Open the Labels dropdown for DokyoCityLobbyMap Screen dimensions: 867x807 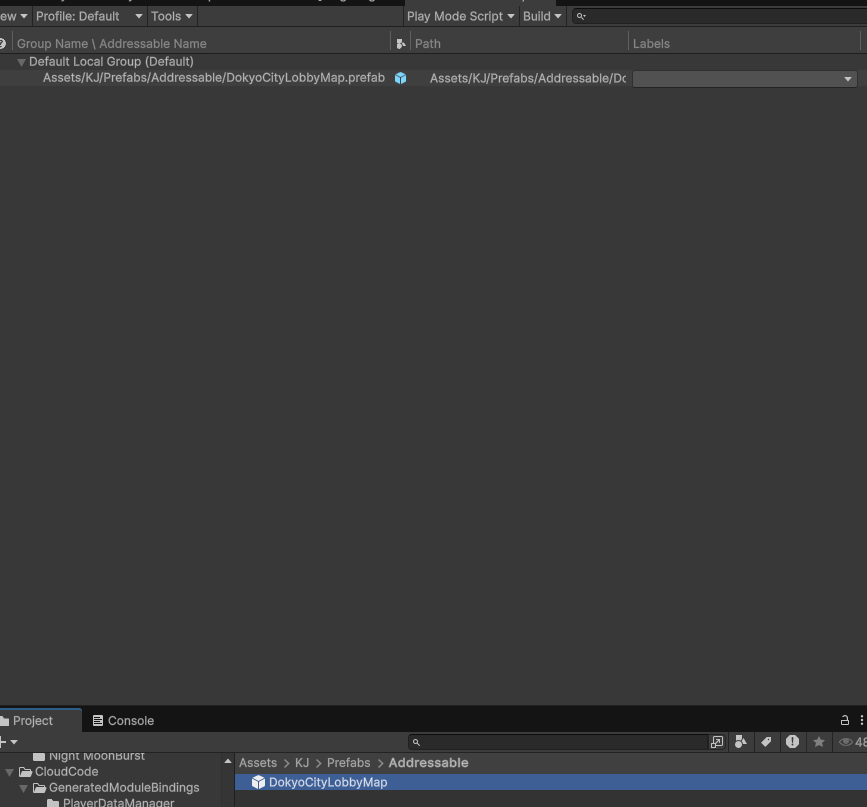745,79
